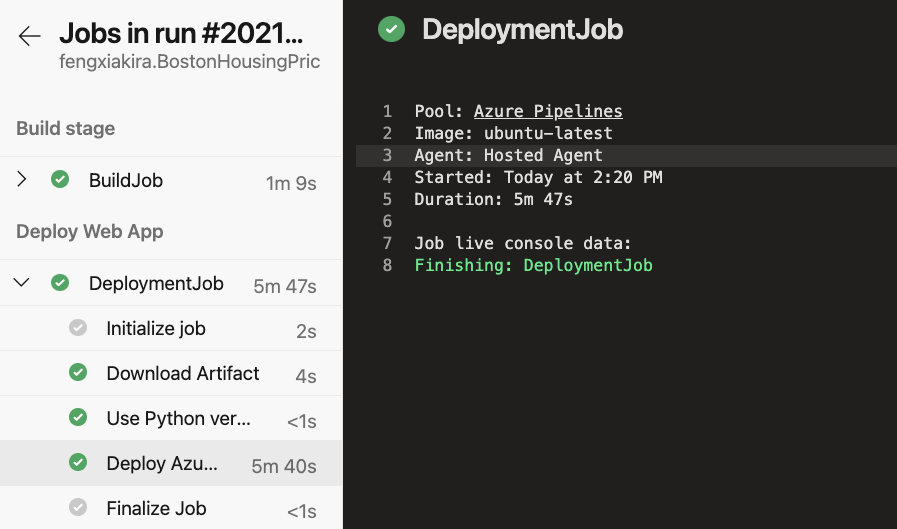This screenshot has width=897, height=529.
Task: Open the Finalize Job step
Action: coord(171,508)
